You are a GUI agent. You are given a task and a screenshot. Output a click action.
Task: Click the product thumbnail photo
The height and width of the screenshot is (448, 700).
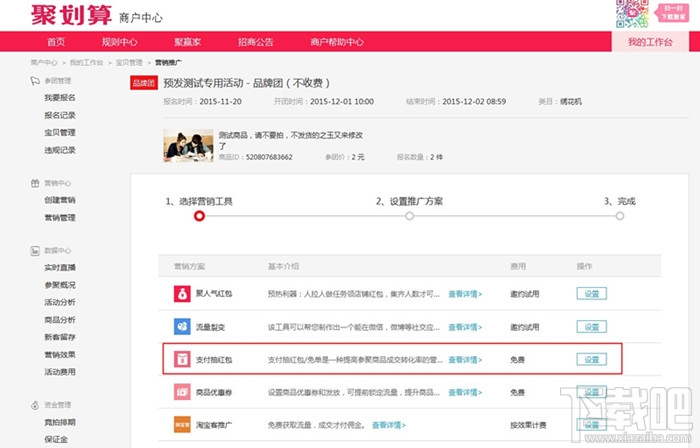pyautogui.click(x=188, y=145)
